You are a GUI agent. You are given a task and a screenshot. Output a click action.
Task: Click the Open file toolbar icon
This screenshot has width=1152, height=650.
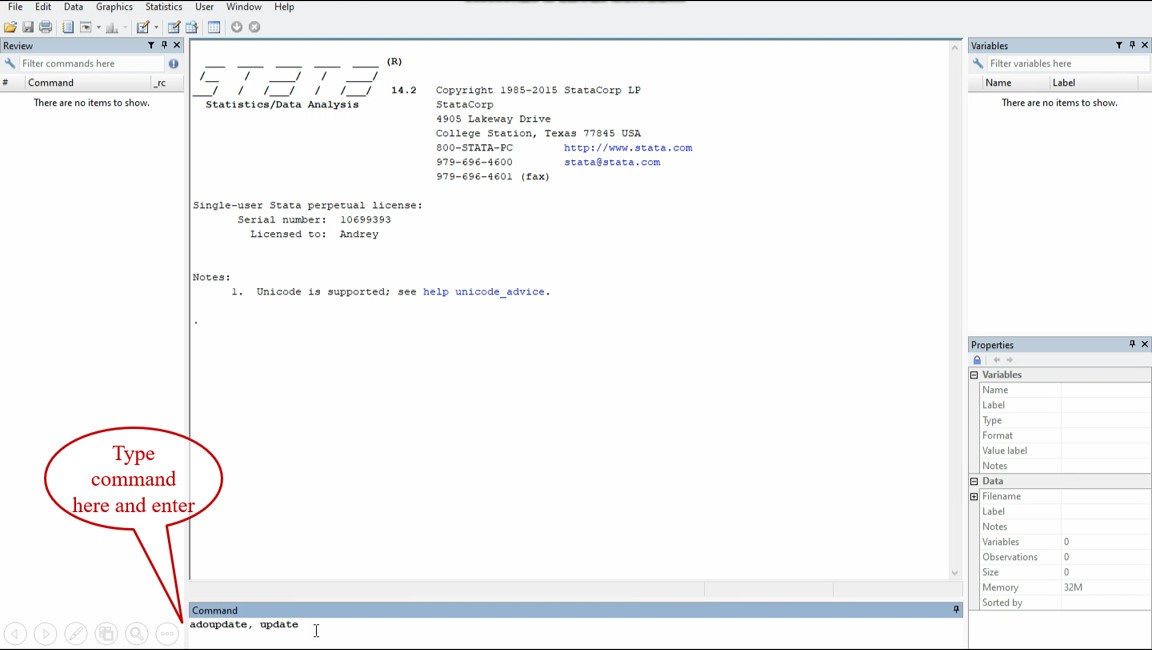coord(10,27)
